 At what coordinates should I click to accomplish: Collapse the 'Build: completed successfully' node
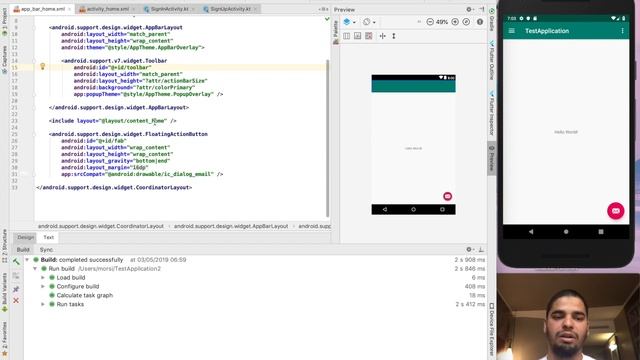27,260
